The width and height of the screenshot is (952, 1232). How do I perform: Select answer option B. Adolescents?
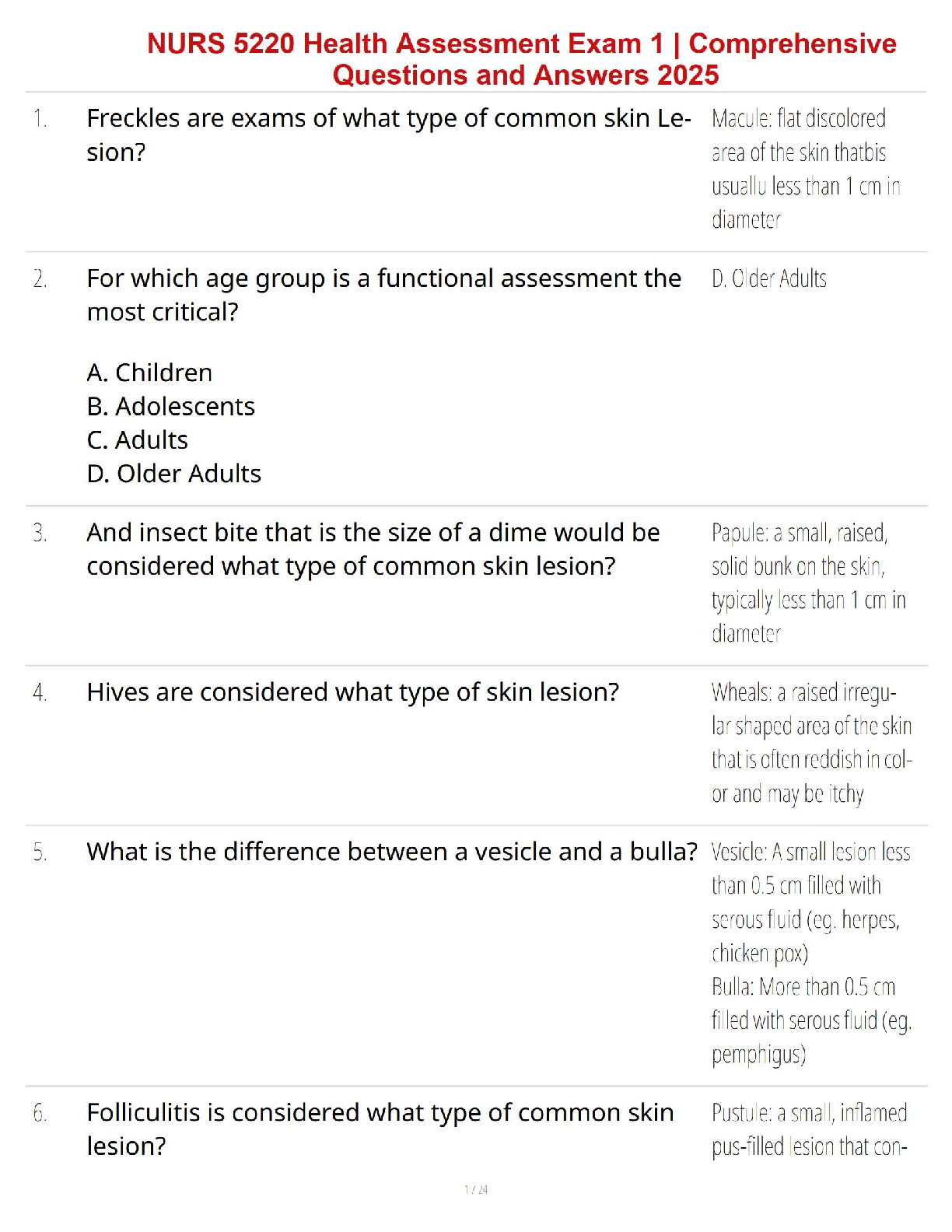(x=171, y=406)
